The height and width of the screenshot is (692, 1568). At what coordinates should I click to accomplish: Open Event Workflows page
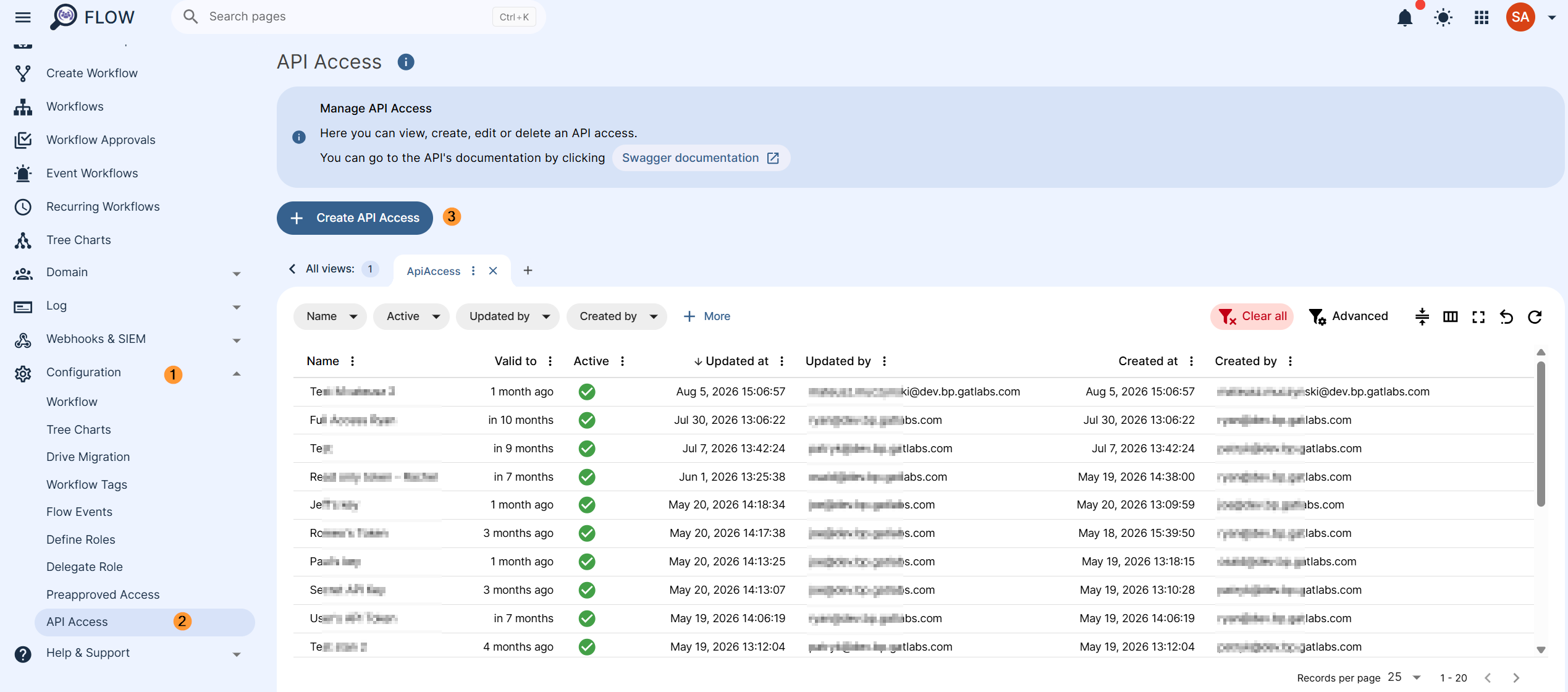(x=92, y=173)
